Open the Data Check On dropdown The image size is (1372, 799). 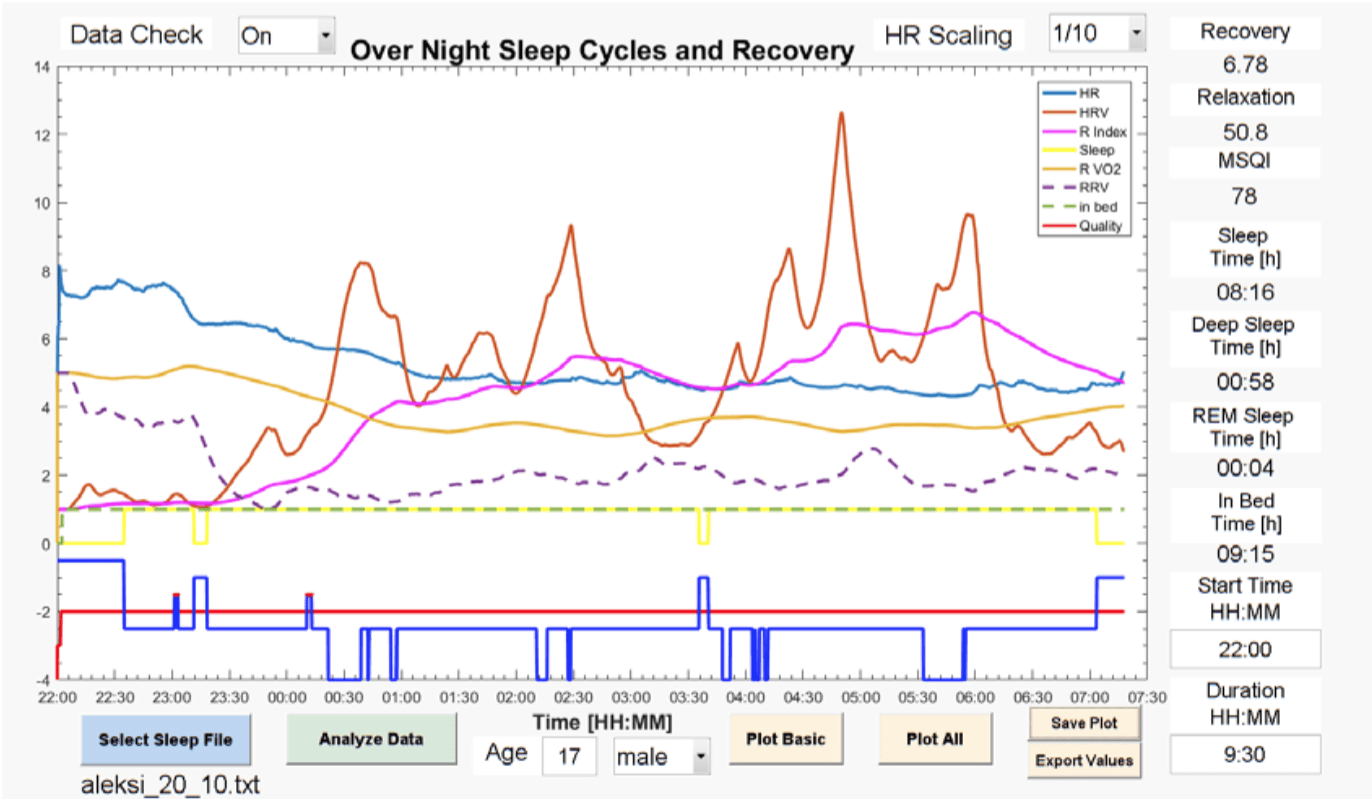[286, 37]
